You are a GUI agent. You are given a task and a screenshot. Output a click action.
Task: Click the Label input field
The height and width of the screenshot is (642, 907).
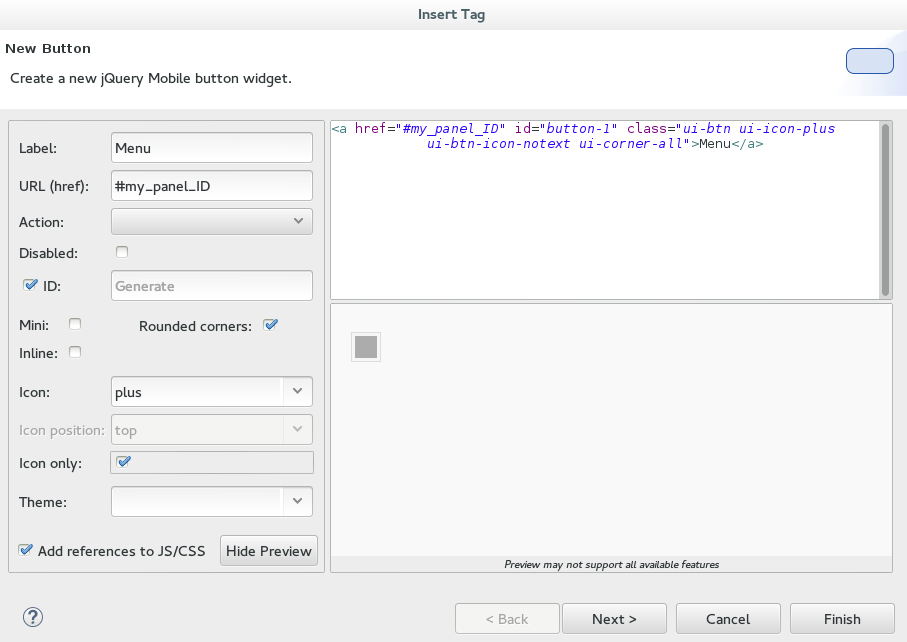pos(212,147)
